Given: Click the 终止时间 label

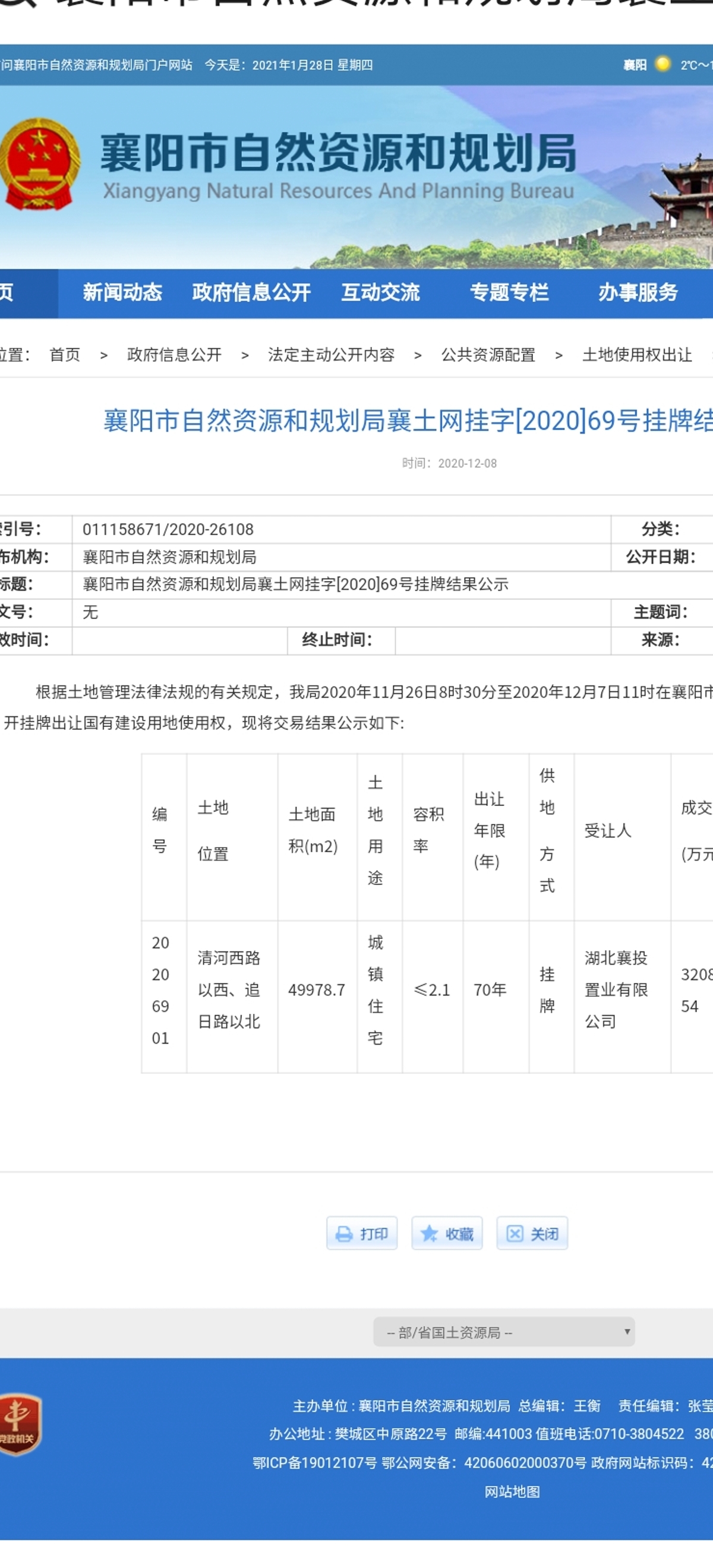Looking at the screenshot, I should [x=337, y=640].
